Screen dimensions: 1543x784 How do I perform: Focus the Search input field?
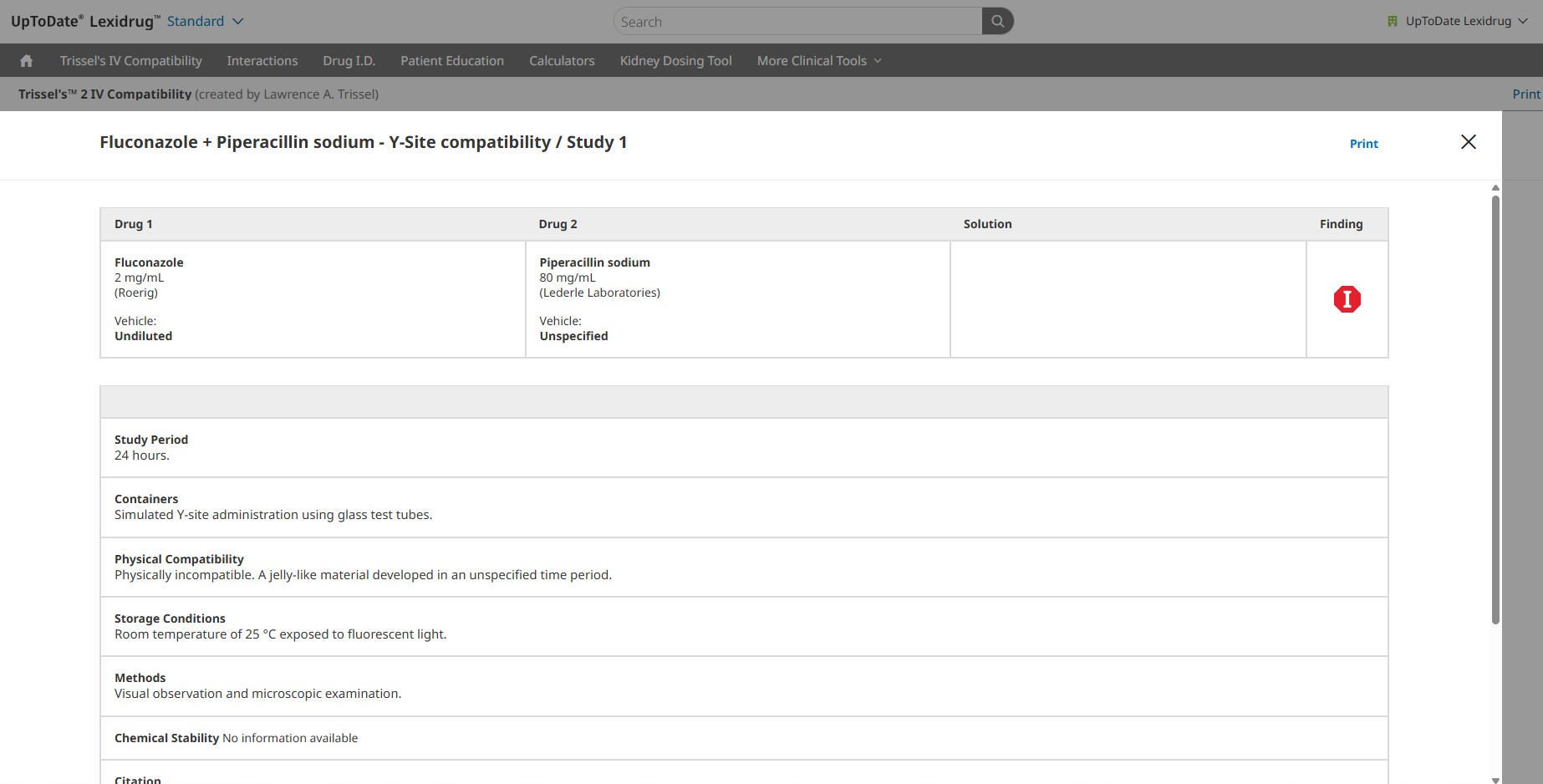pyautogui.click(x=798, y=22)
